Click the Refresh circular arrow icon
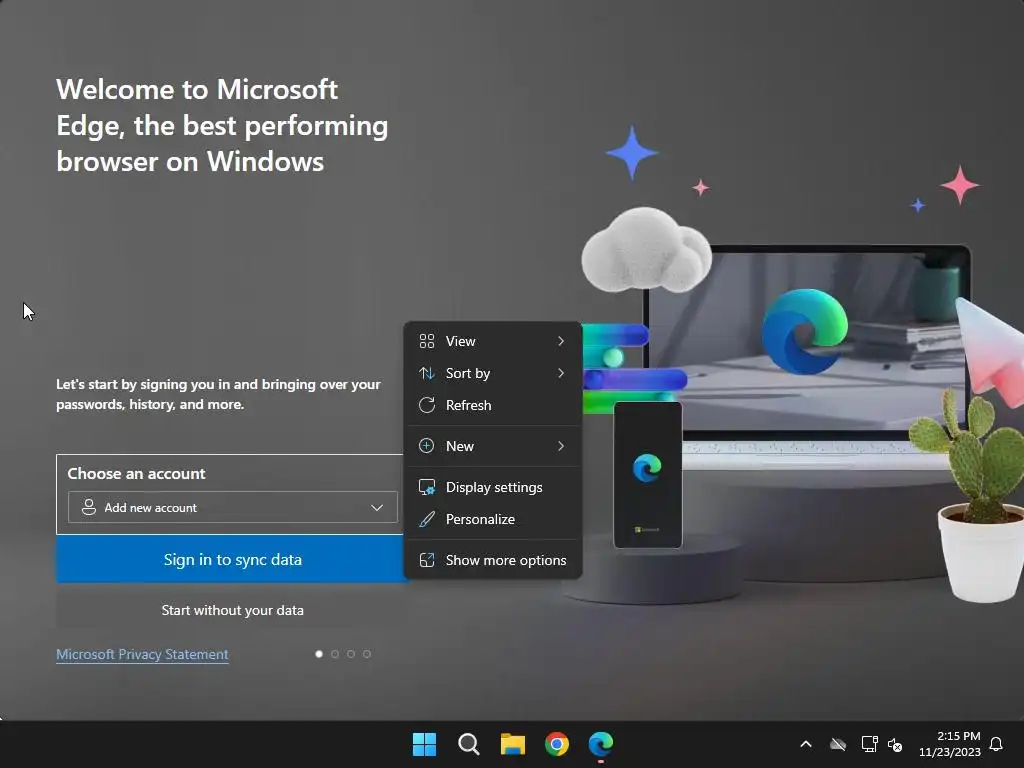The height and width of the screenshot is (768, 1024). (x=426, y=405)
